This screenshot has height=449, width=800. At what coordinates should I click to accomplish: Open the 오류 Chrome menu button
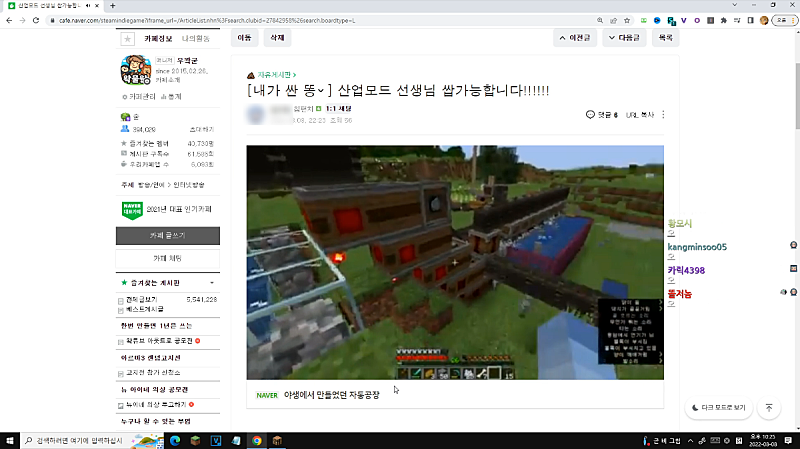785,20
